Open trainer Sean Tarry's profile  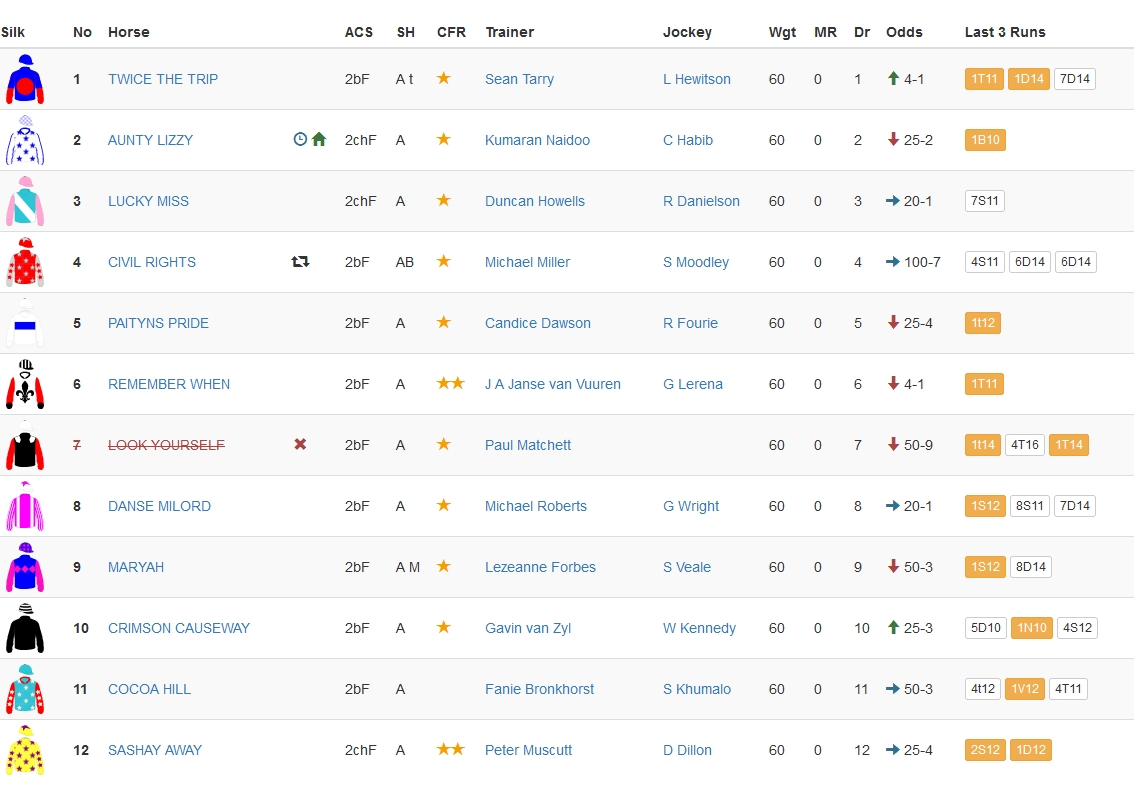click(x=519, y=79)
